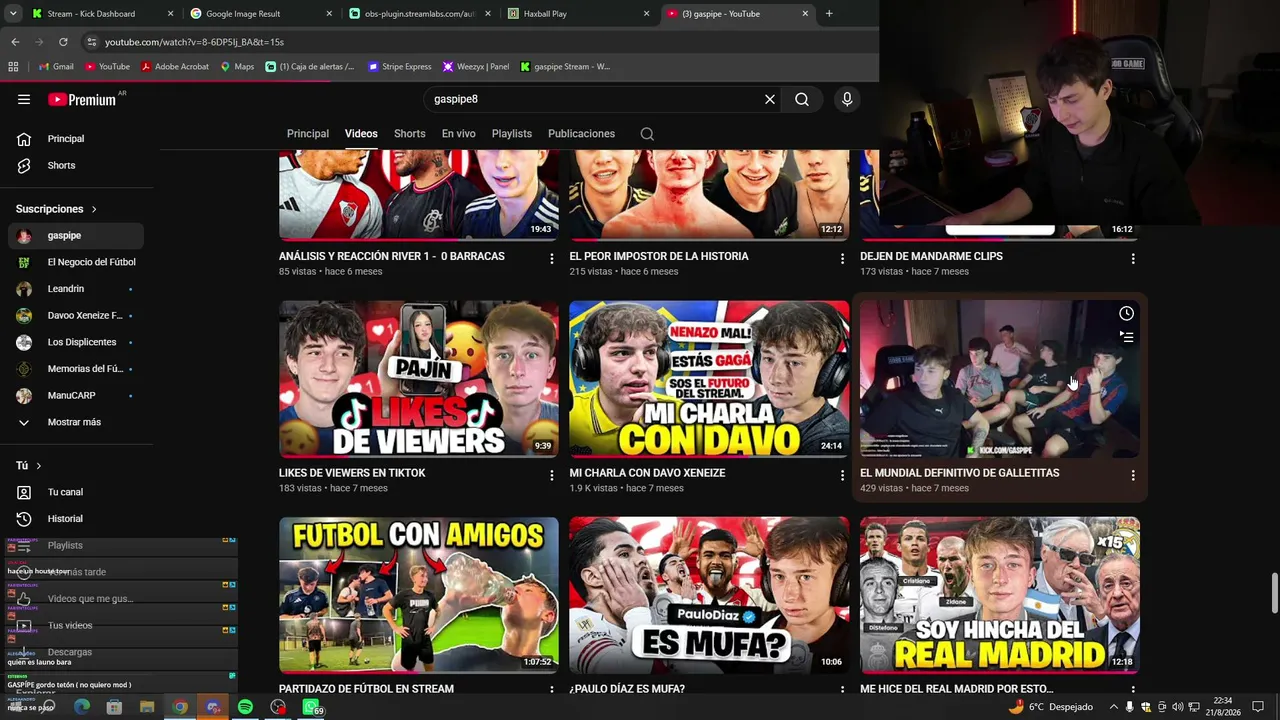Select the Videos channel tab

[x=361, y=134]
